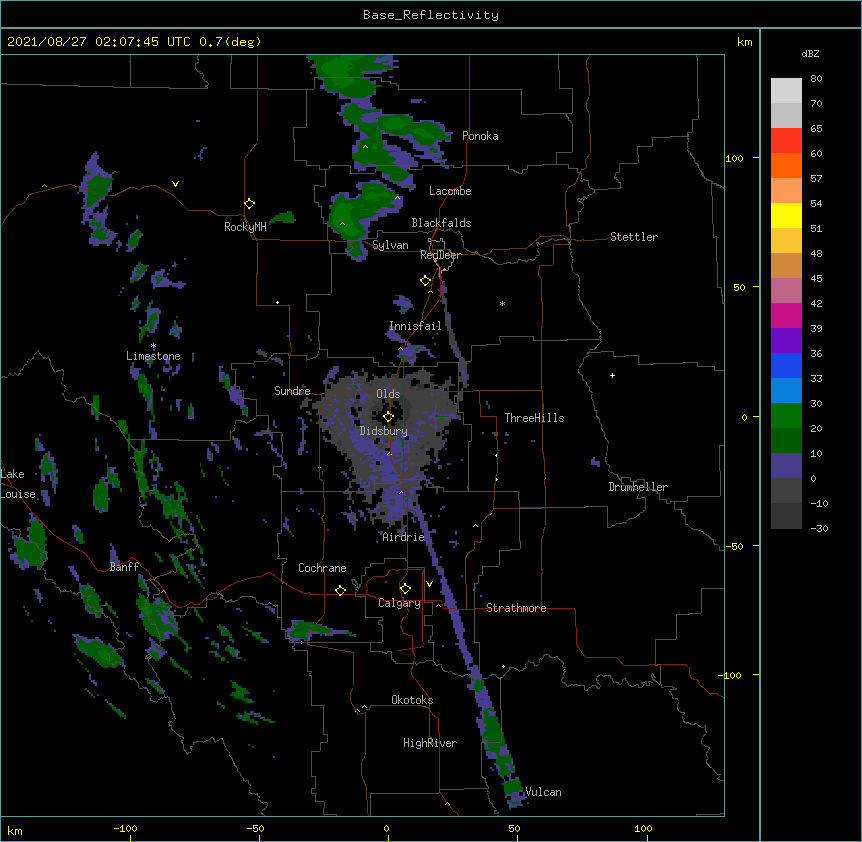Select the RedDeer city label
This screenshot has width=862, height=842.
pyautogui.click(x=440, y=255)
